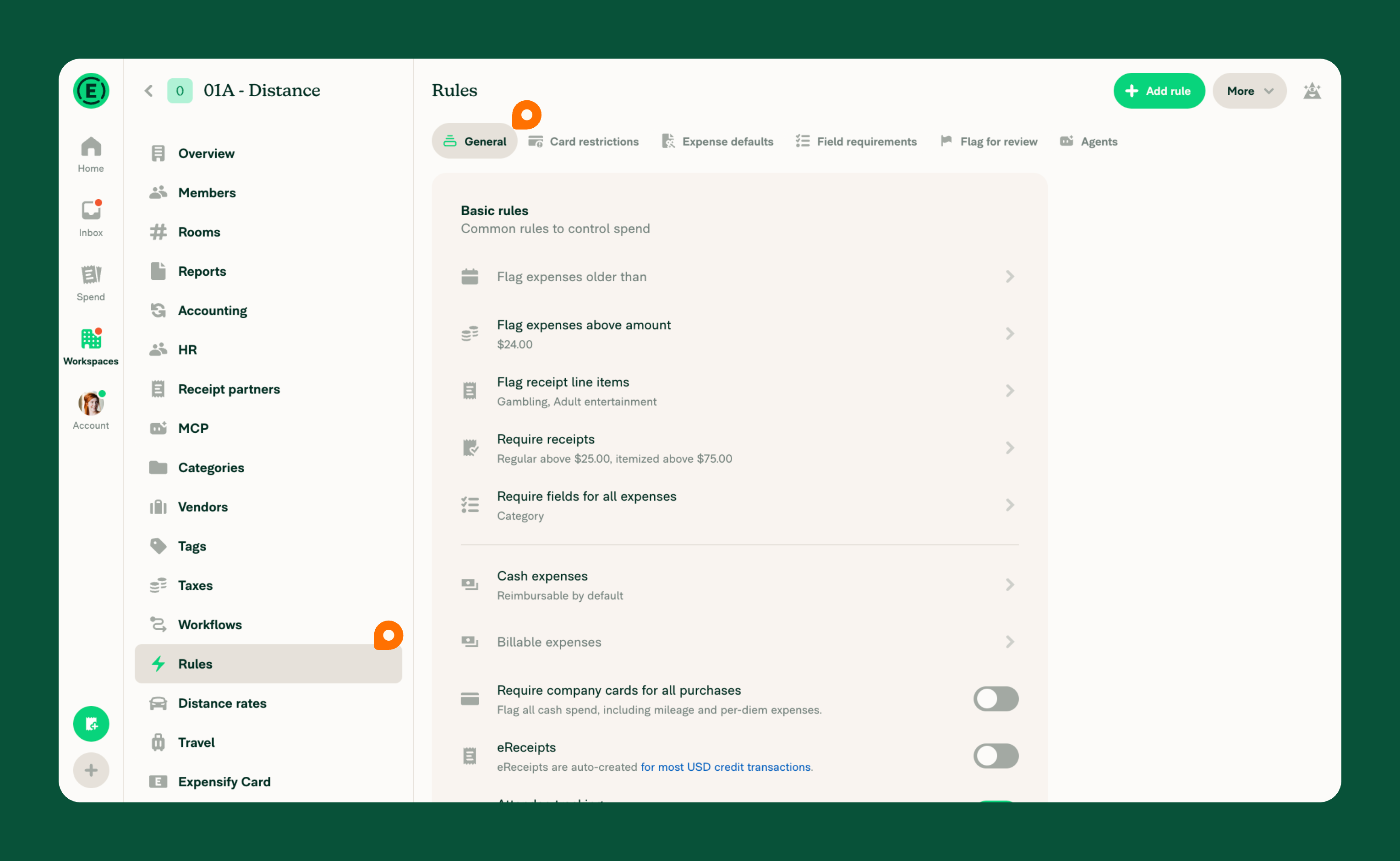
Task: Open the More dropdown
Action: (1250, 91)
